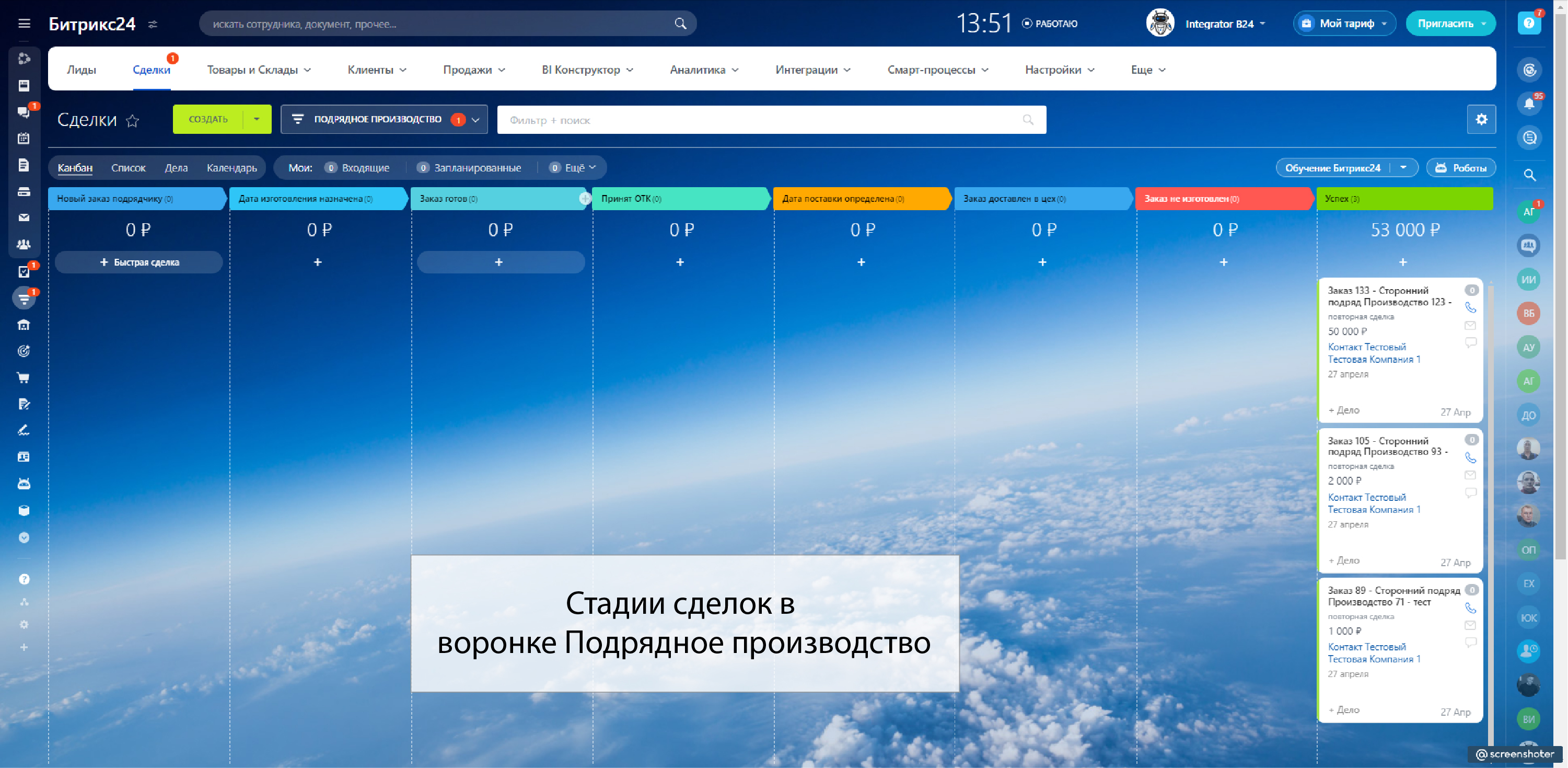Click the mail envelope sidebar icon
This screenshot has height=768, width=1568.
click(24, 217)
